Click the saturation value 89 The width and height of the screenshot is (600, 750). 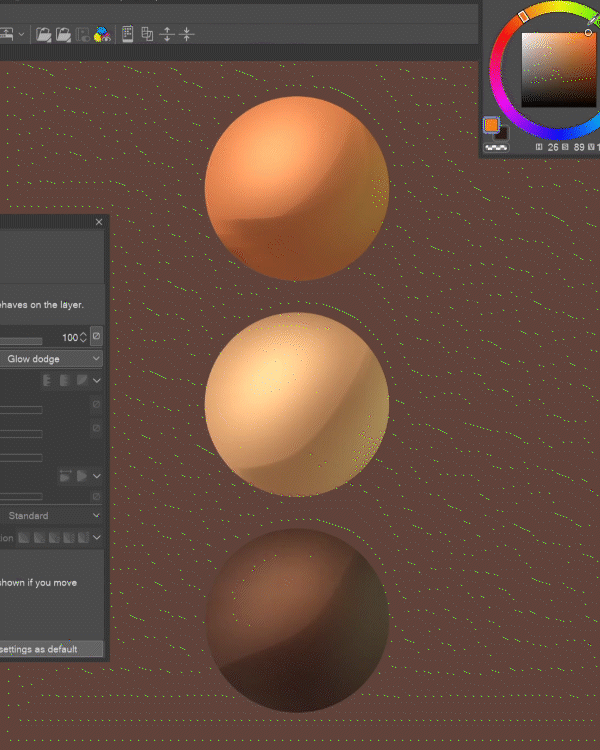[579, 147]
